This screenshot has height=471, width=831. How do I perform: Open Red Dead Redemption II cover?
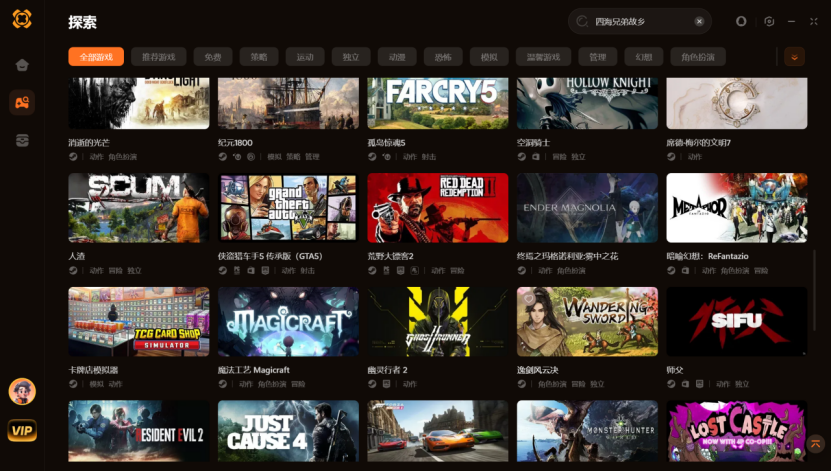(438, 208)
